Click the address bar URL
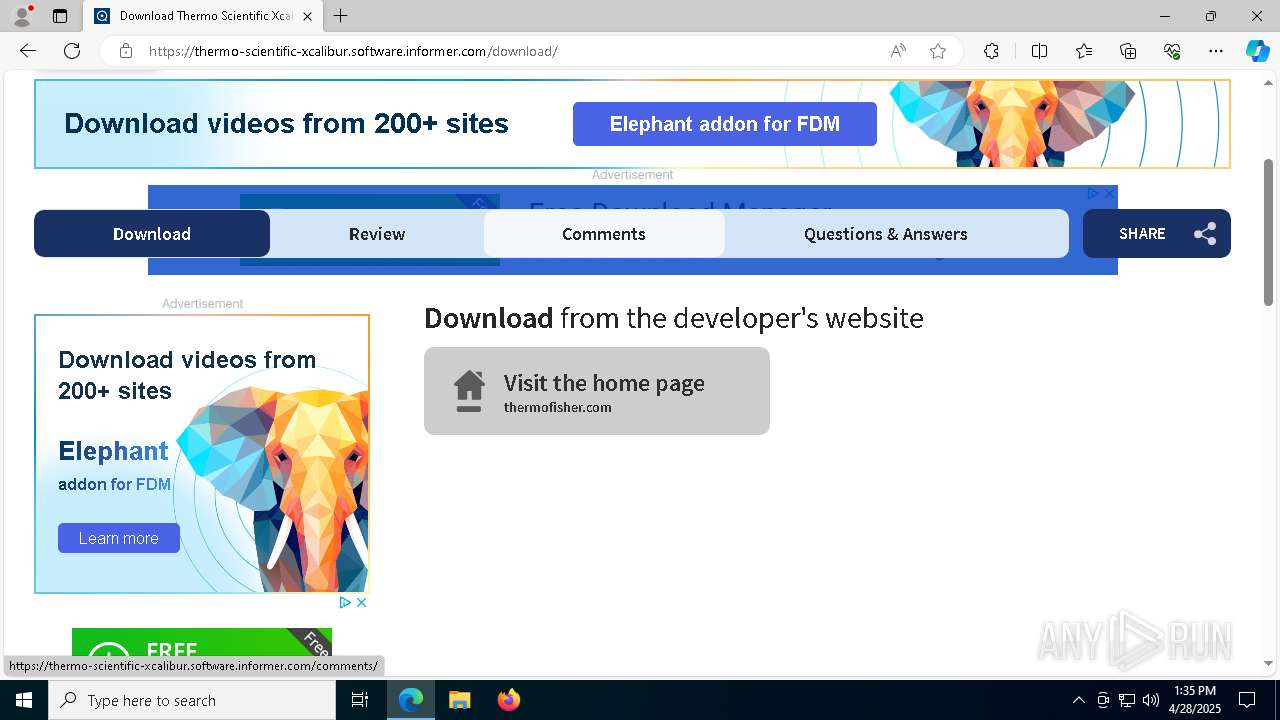1280x720 pixels. click(353, 51)
